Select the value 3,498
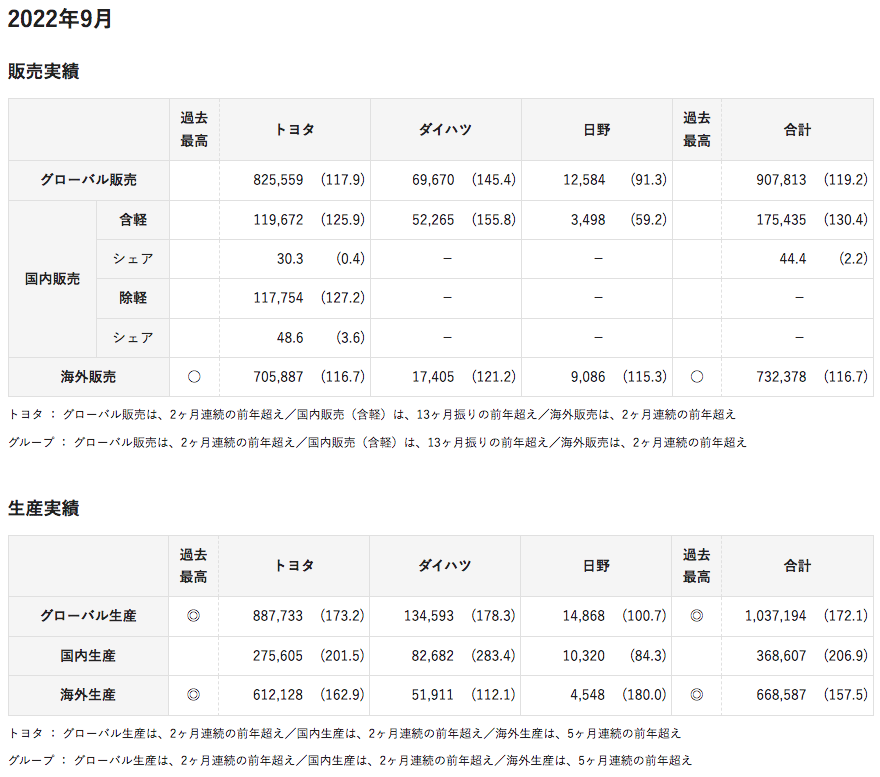Image resolution: width=880 pixels, height=777 pixels. pos(588,220)
